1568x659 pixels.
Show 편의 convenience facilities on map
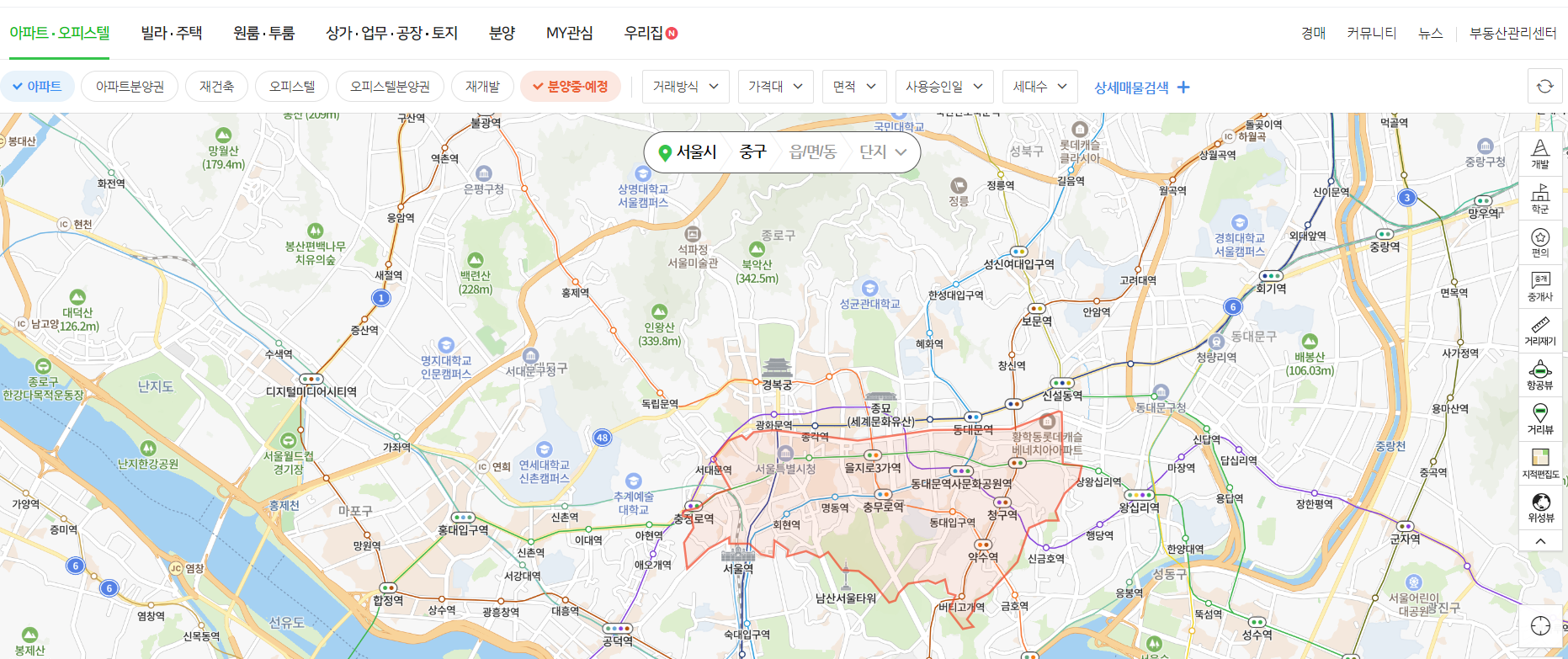click(1540, 242)
